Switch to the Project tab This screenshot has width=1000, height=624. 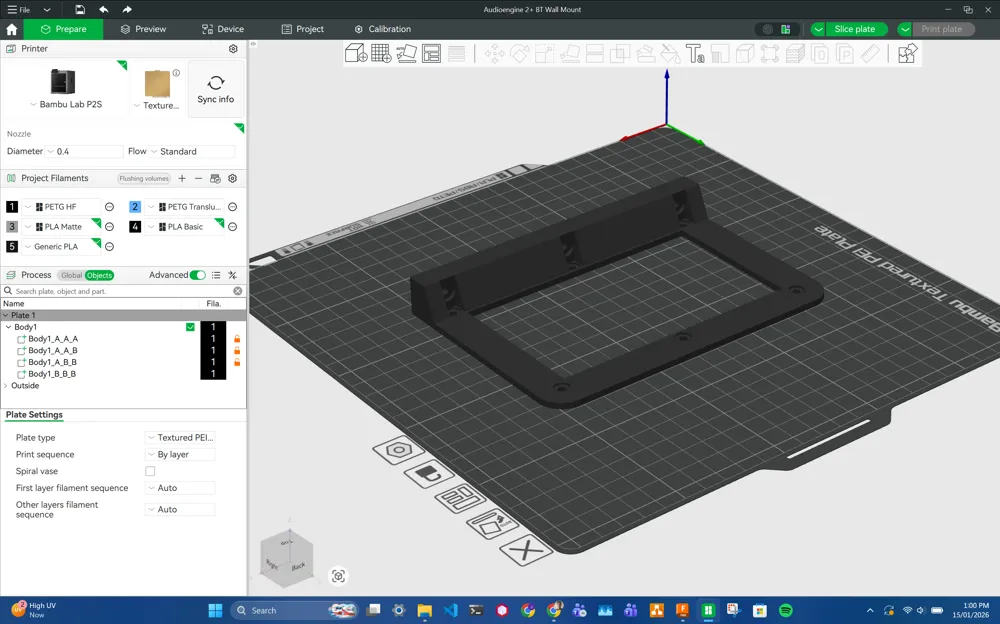point(303,29)
